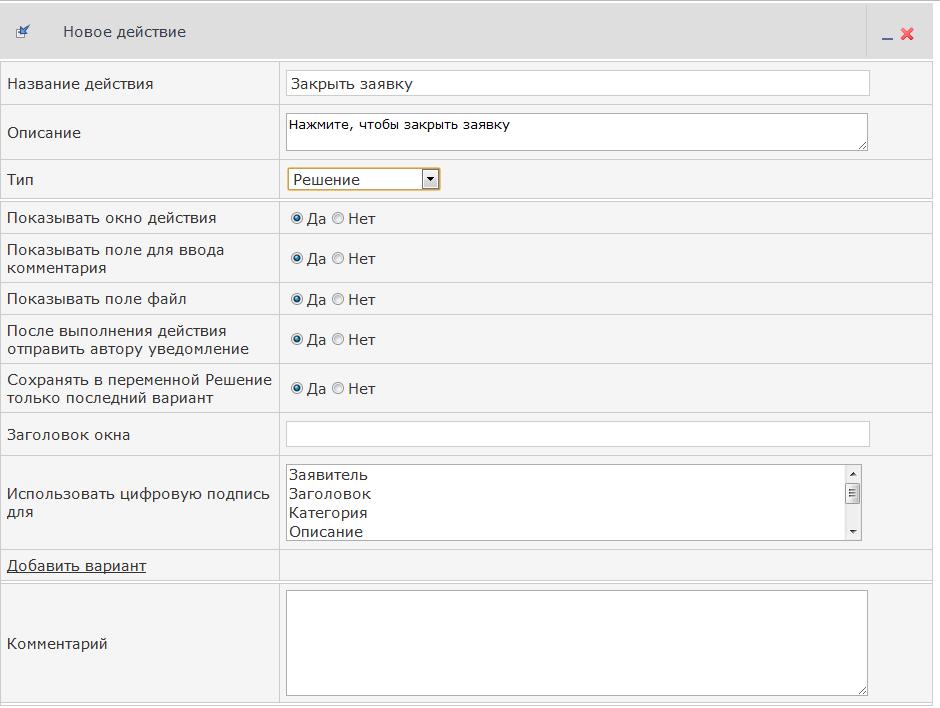Choose Да for comment input field option
Image resolution: width=940 pixels, height=708 pixels.
(297, 258)
